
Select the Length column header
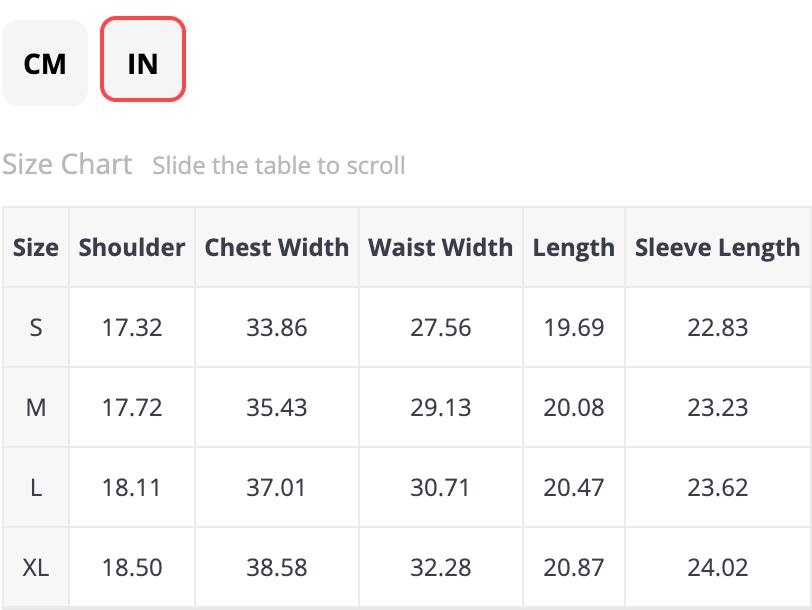point(574,247)
